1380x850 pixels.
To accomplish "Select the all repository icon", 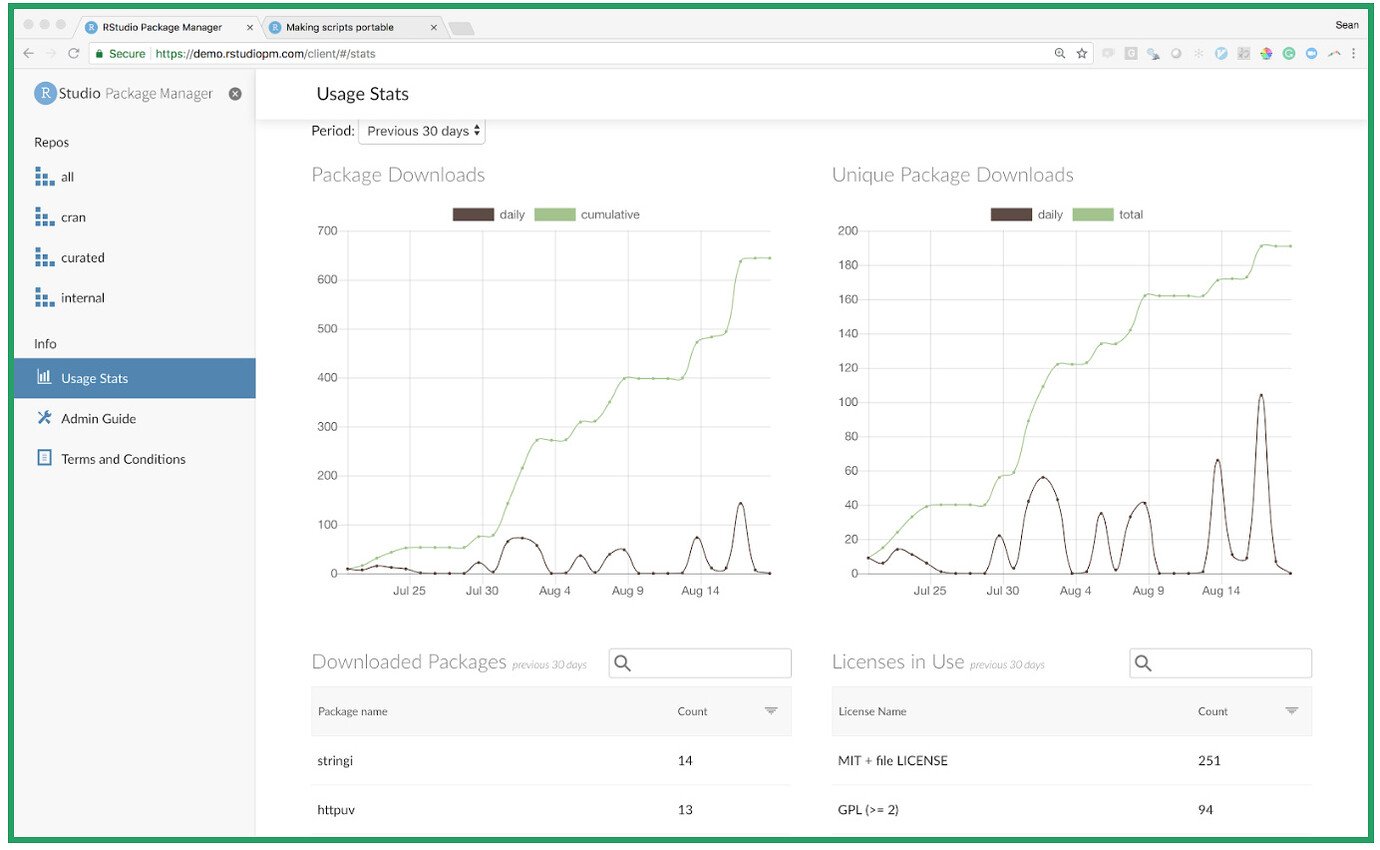I will point(43,177).
